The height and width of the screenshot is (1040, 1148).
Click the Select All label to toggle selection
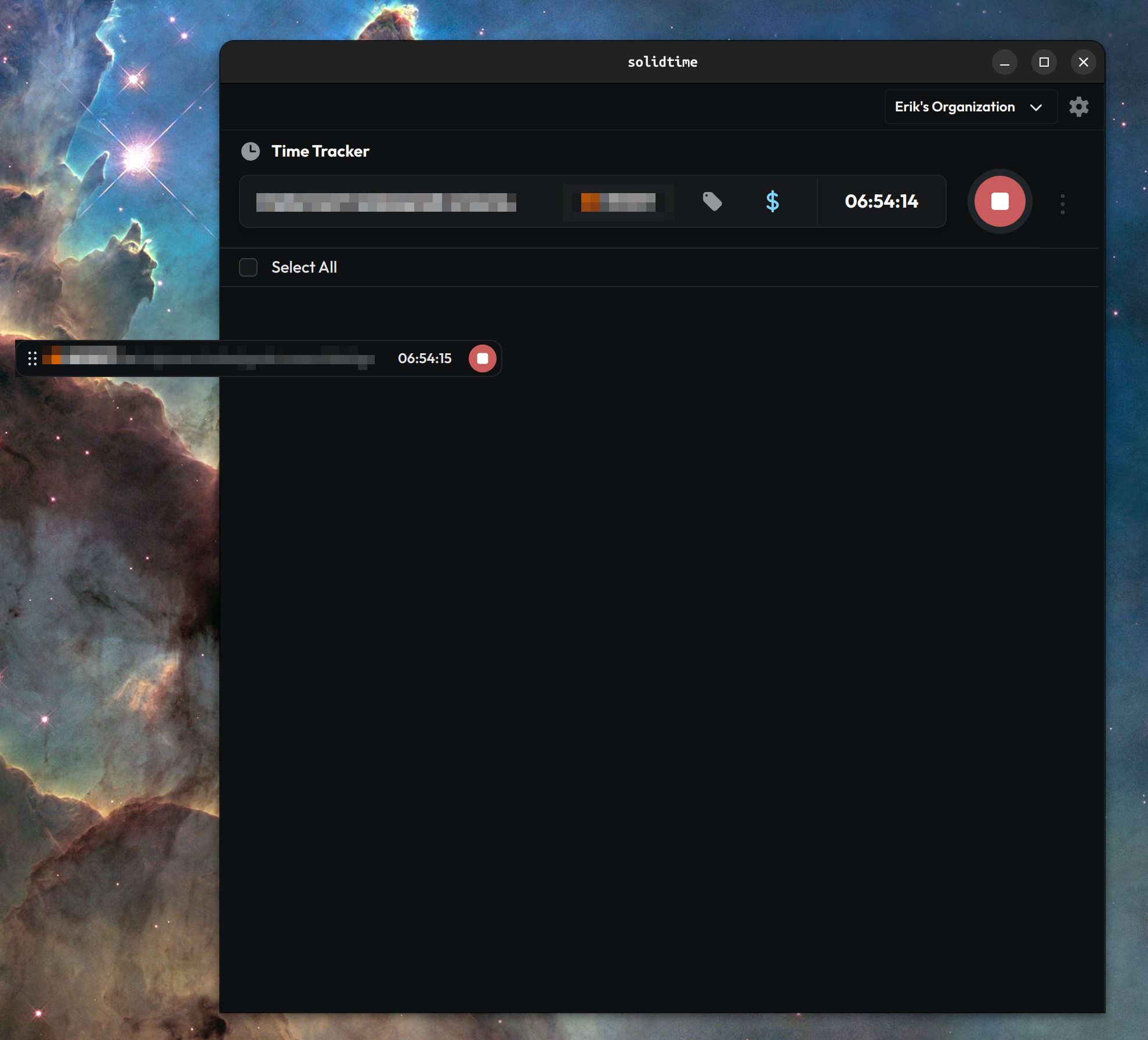304,267
